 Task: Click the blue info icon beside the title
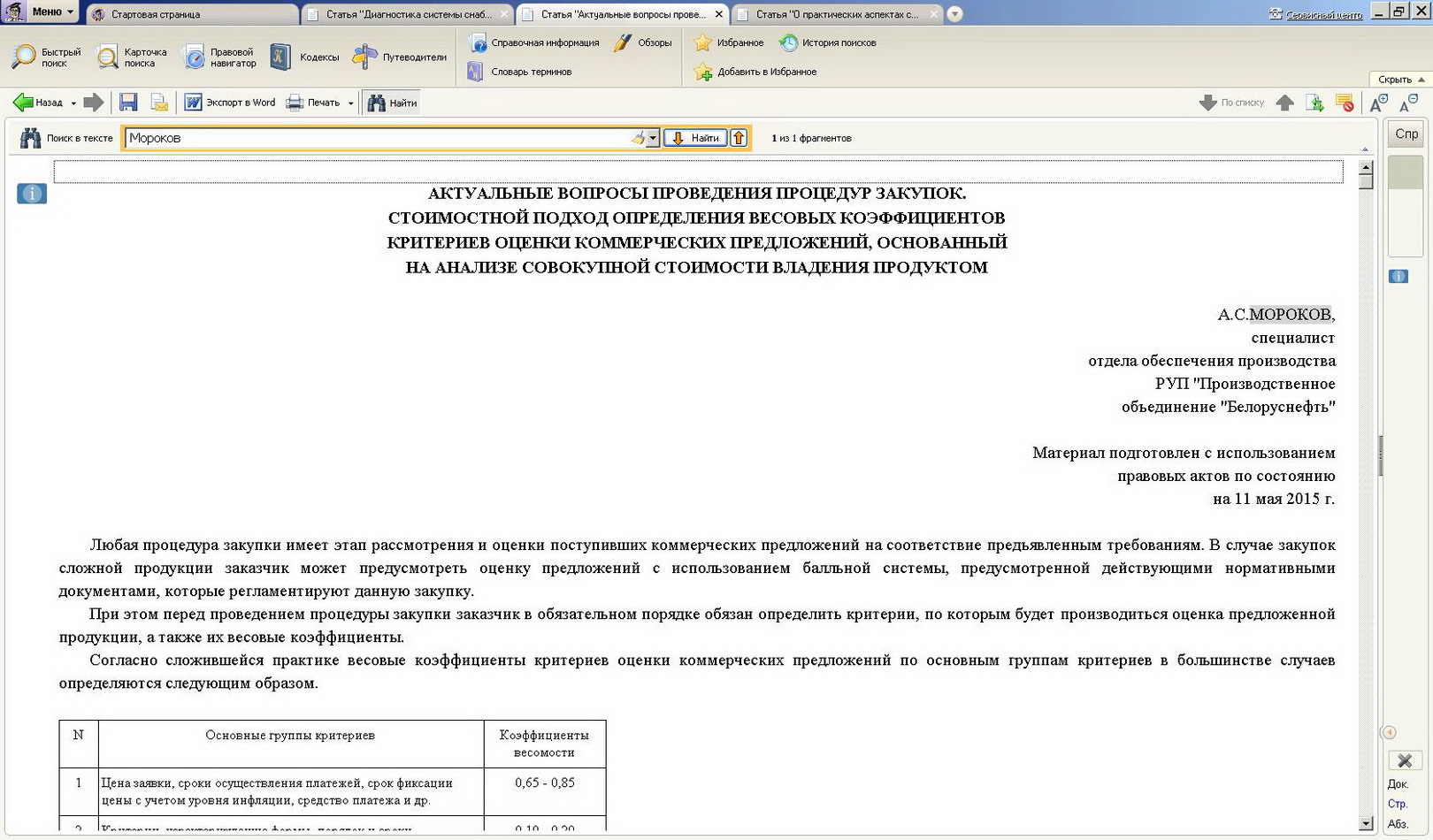click(x=32, y=194)
